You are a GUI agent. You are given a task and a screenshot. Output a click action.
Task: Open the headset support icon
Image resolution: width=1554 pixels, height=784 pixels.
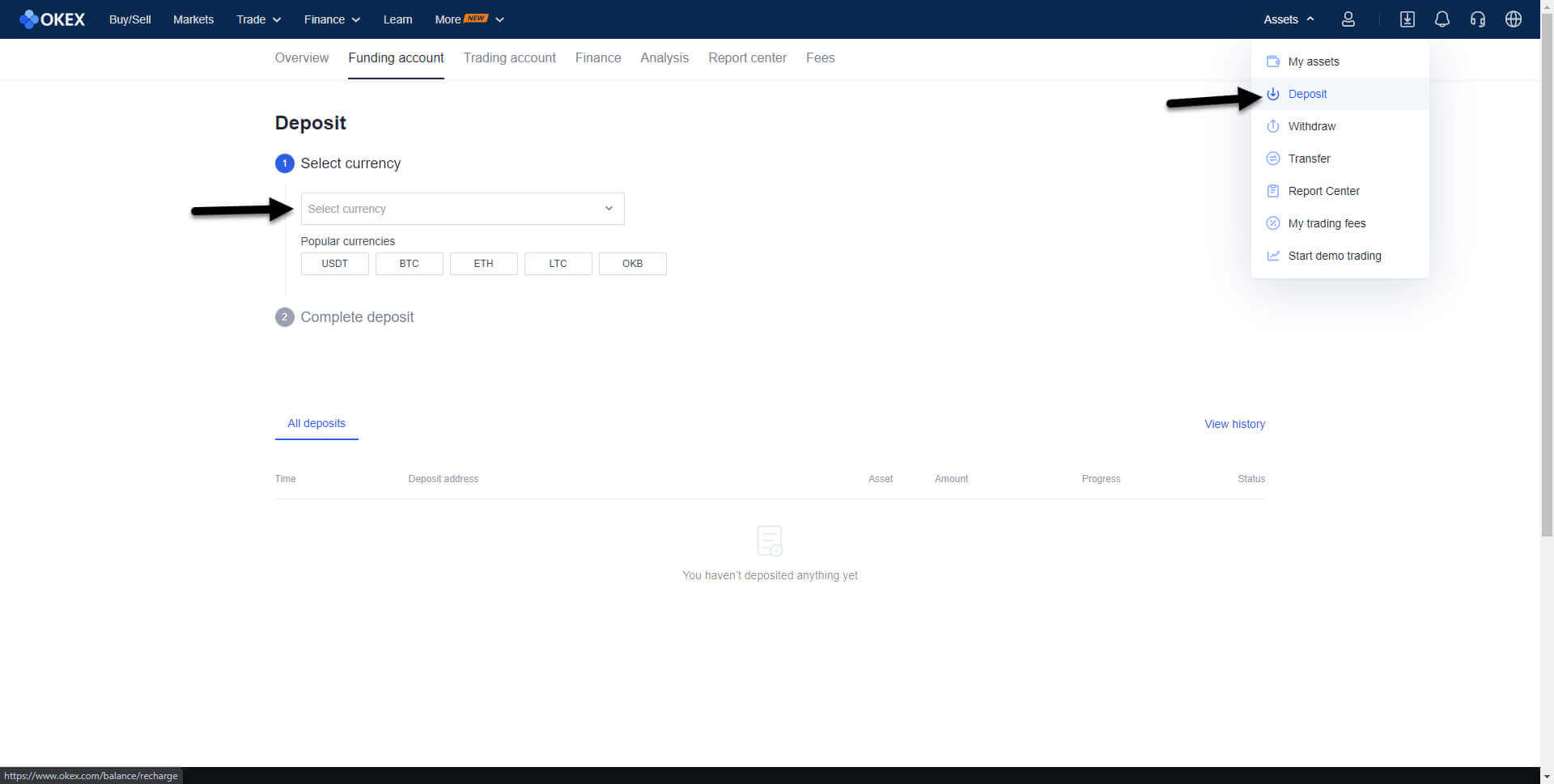pyautogui.click(x=1478, y=19)
